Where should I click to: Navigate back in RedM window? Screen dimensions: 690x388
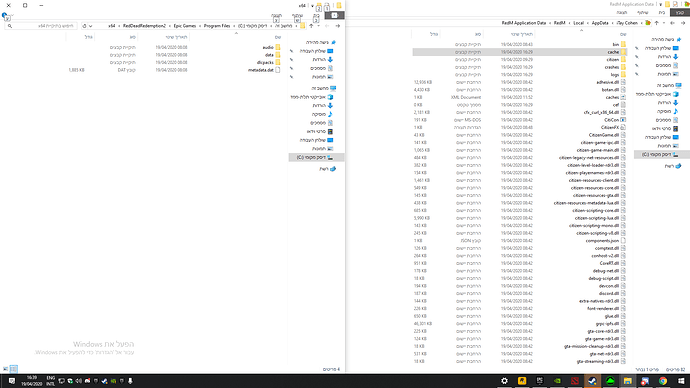(x=683, y=23)
